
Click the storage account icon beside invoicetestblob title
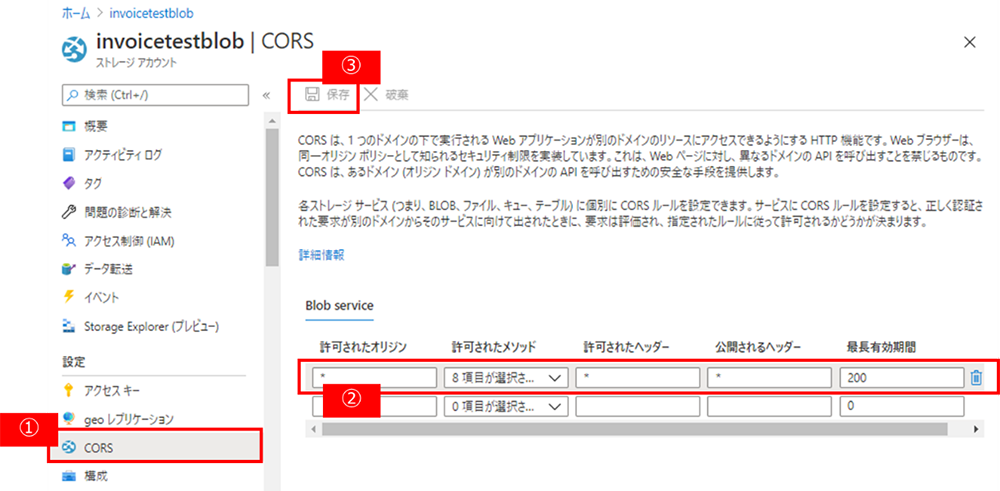tap(75, 50)
